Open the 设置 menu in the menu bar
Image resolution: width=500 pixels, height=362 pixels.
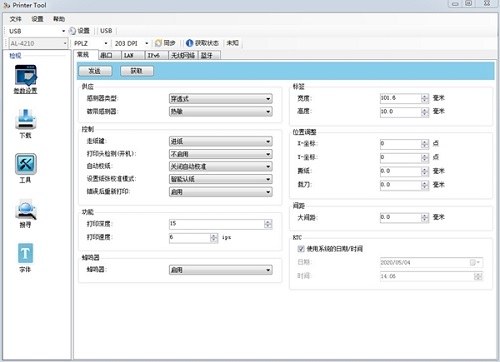pyautogui.click(x=37, y=19)
